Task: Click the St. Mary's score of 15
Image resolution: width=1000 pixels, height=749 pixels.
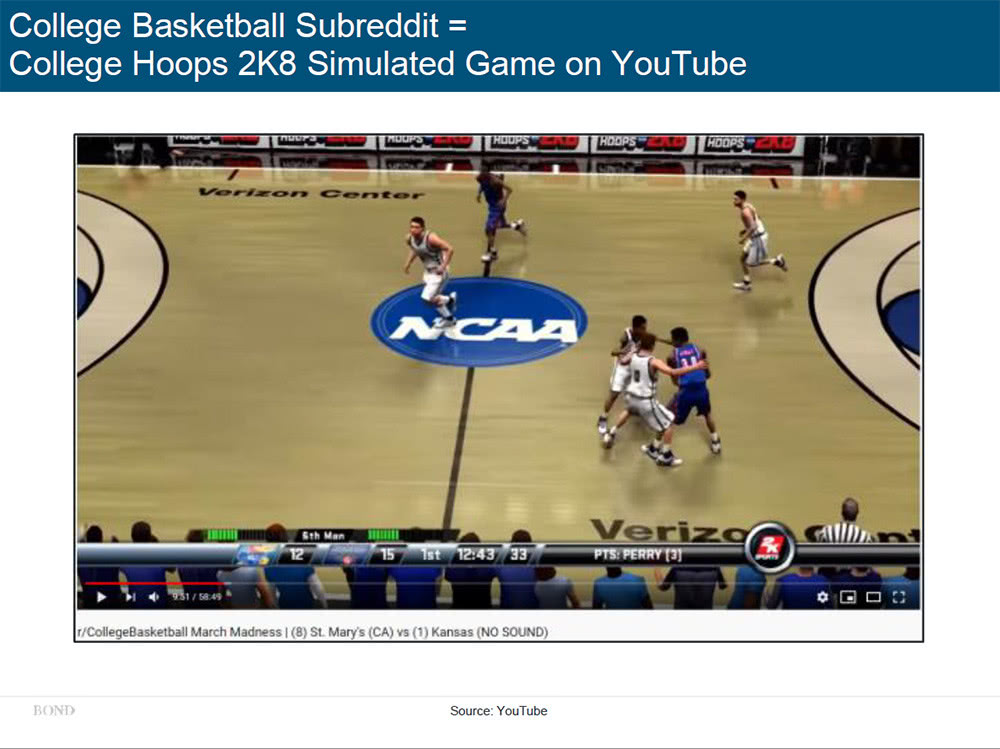Action: tap(388, 554)
